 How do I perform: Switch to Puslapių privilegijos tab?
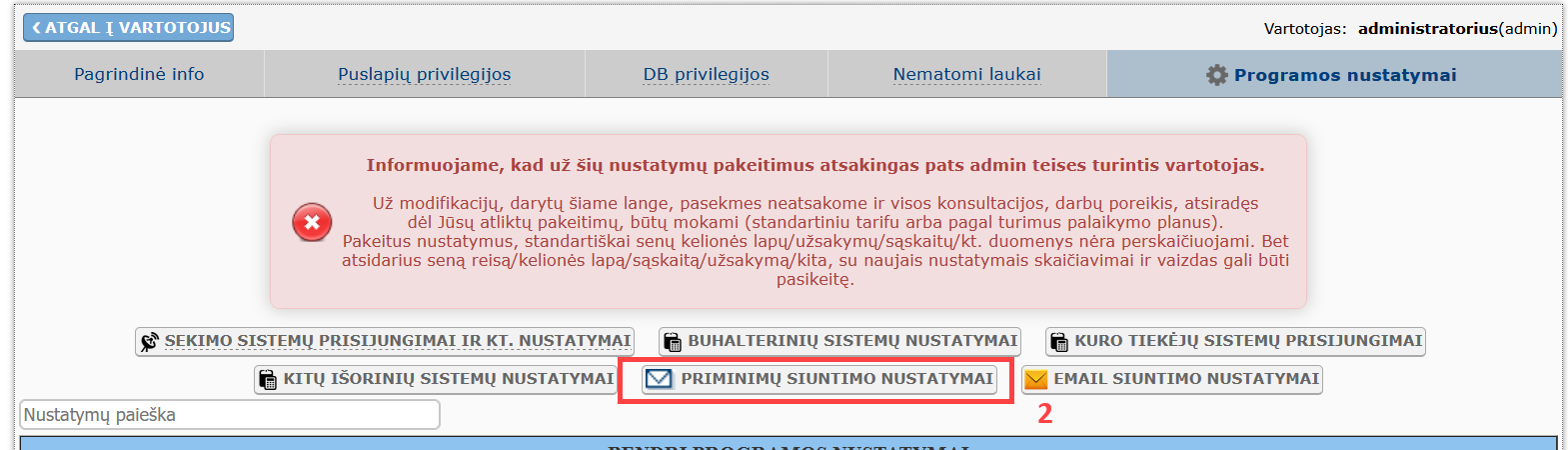click(x=424, y=74)
